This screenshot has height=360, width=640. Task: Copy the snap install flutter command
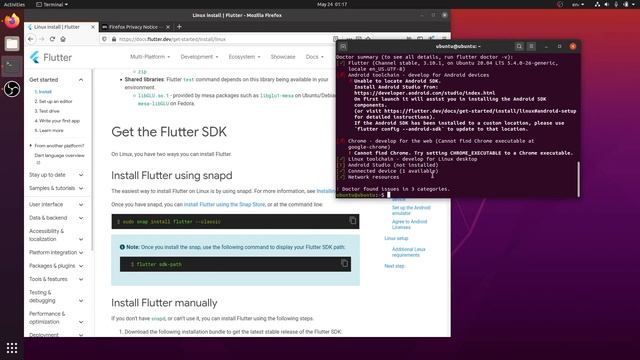click(352, 221)
